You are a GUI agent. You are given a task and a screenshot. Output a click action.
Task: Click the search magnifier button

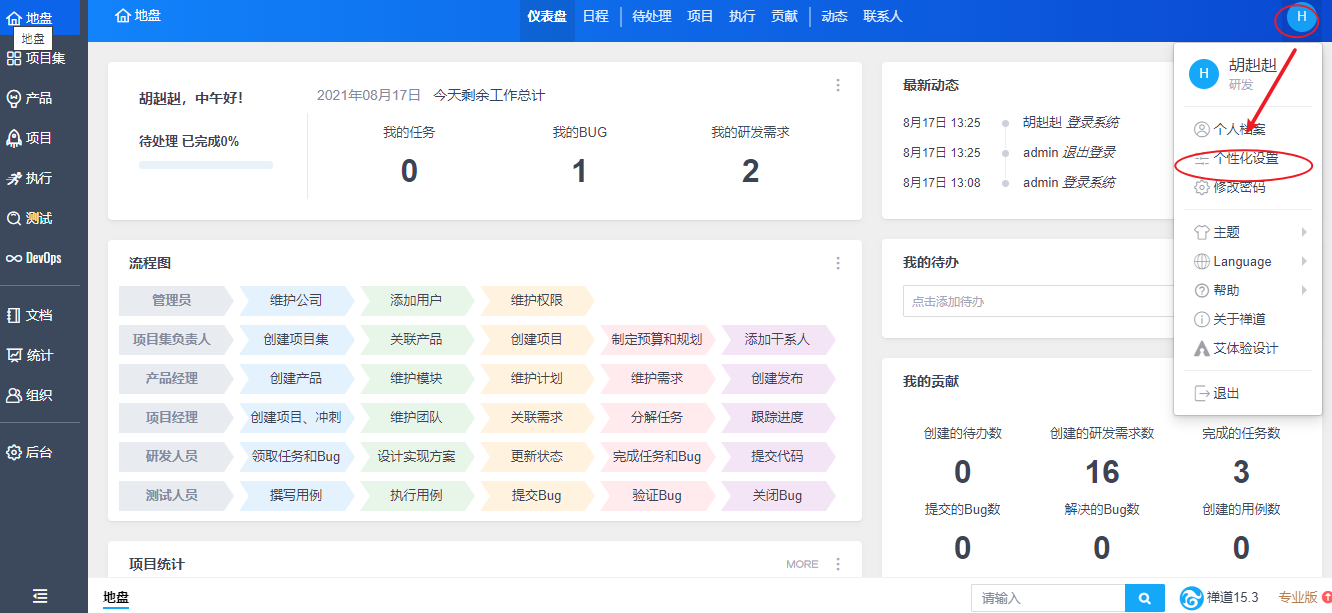pos(1144,598)
